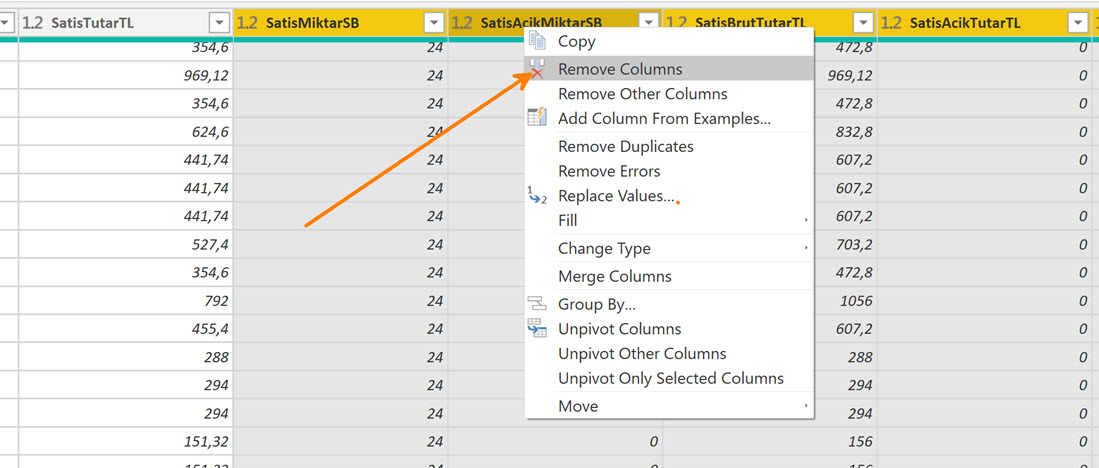Select Unpivot Columns
Viewport: 1099px width, 468px height.
669,329
